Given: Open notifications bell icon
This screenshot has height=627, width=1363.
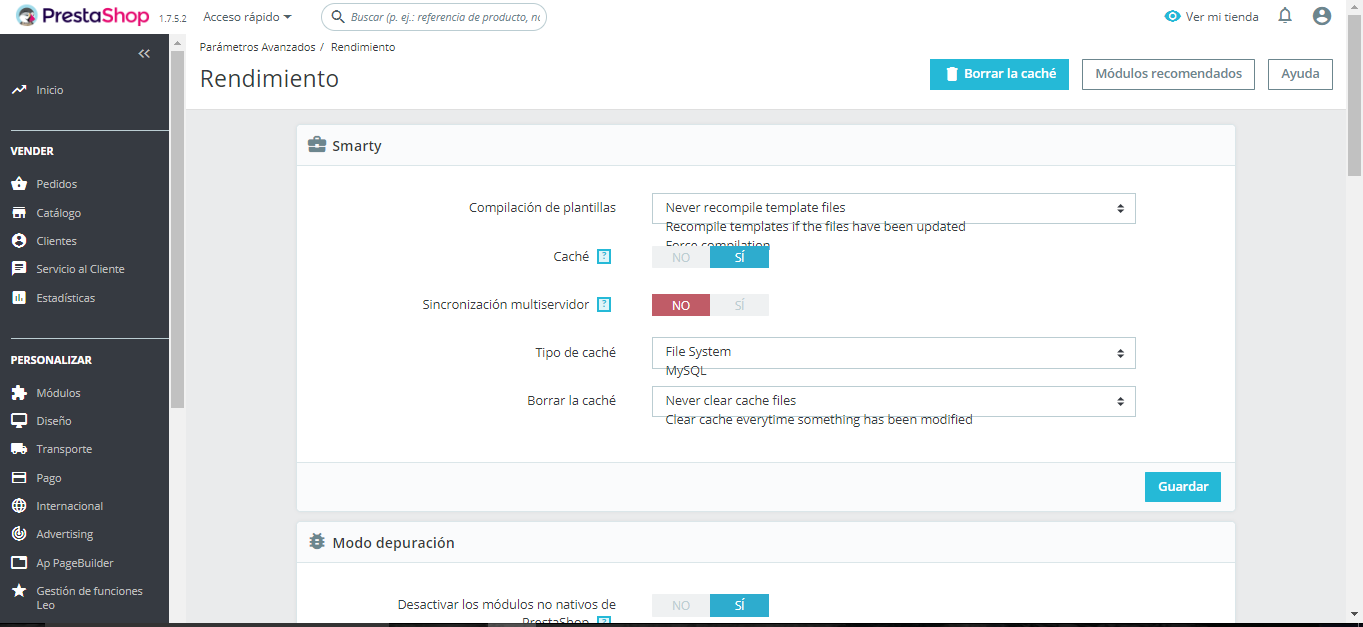Looking at the screenshot, I should tap(1285, 16).
